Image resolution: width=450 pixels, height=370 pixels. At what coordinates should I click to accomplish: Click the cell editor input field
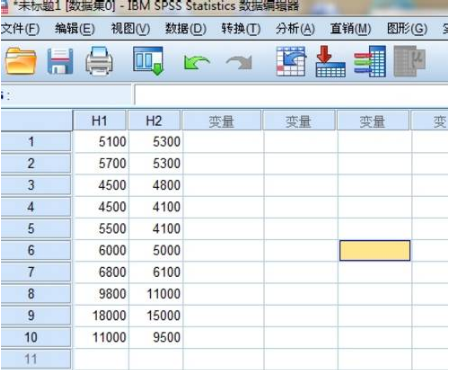291,95
